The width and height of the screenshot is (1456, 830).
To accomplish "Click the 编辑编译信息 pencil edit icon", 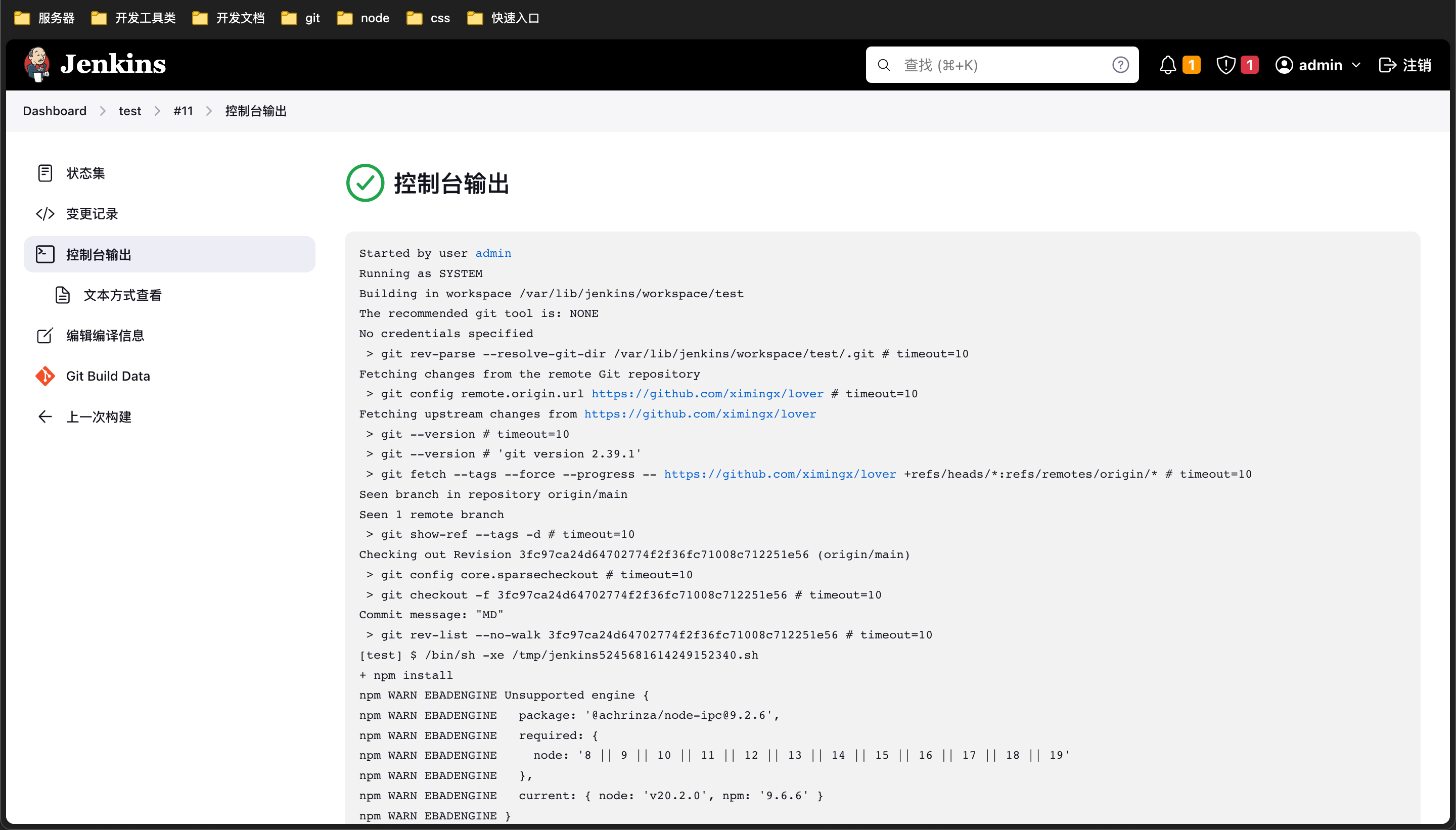I will pos(45,335).
